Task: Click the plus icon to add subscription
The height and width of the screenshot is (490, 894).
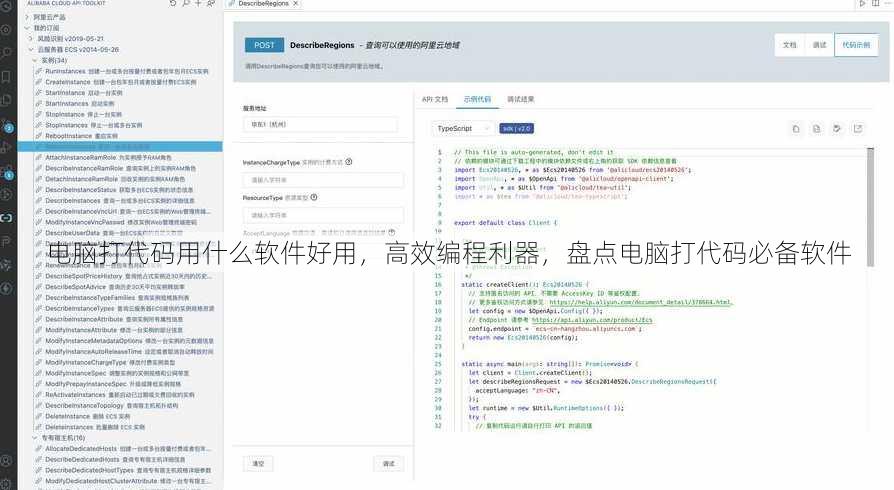Action: click(x=198, y=3)
